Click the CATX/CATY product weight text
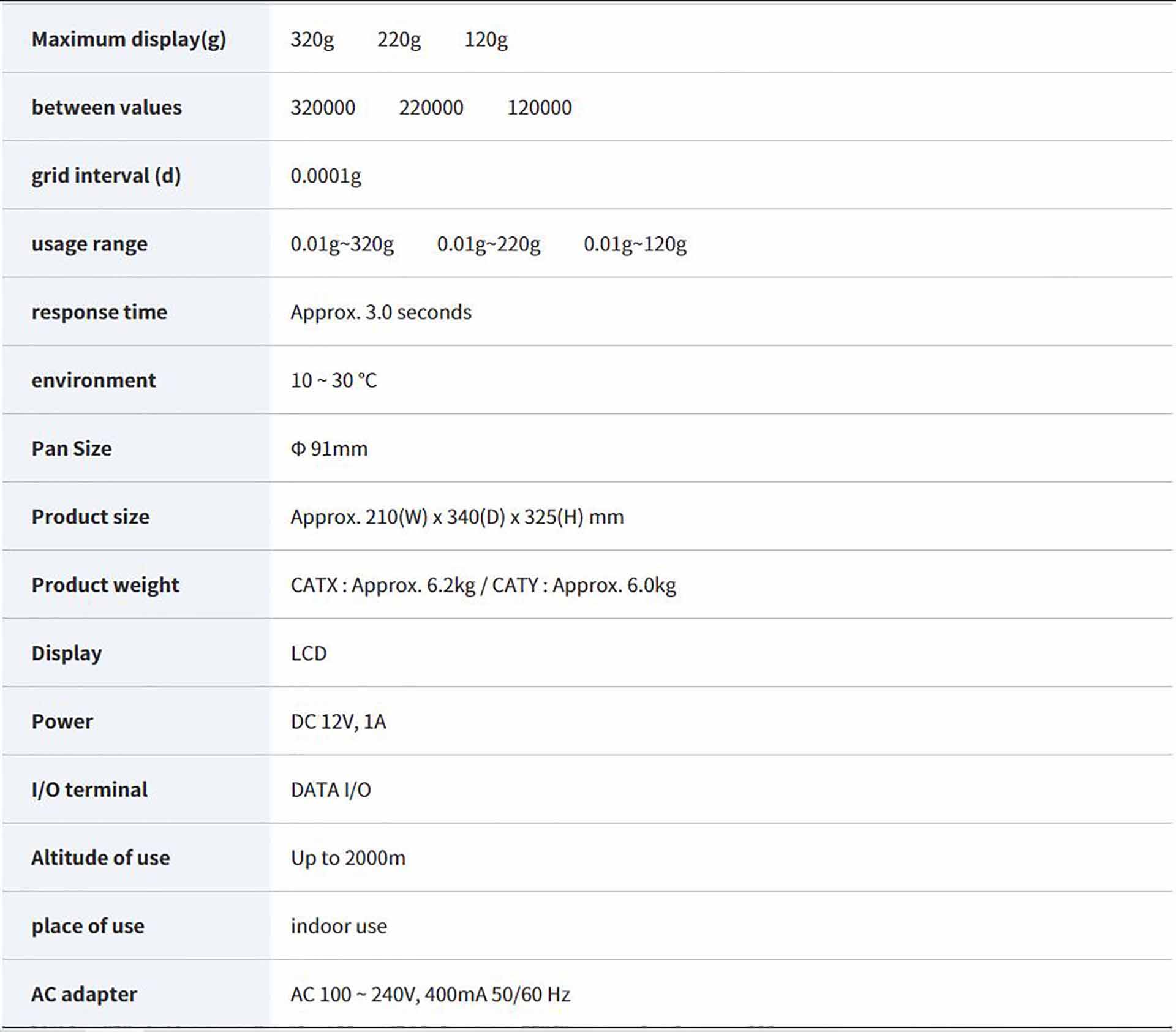1176x1032 pixels. [483, 586]
